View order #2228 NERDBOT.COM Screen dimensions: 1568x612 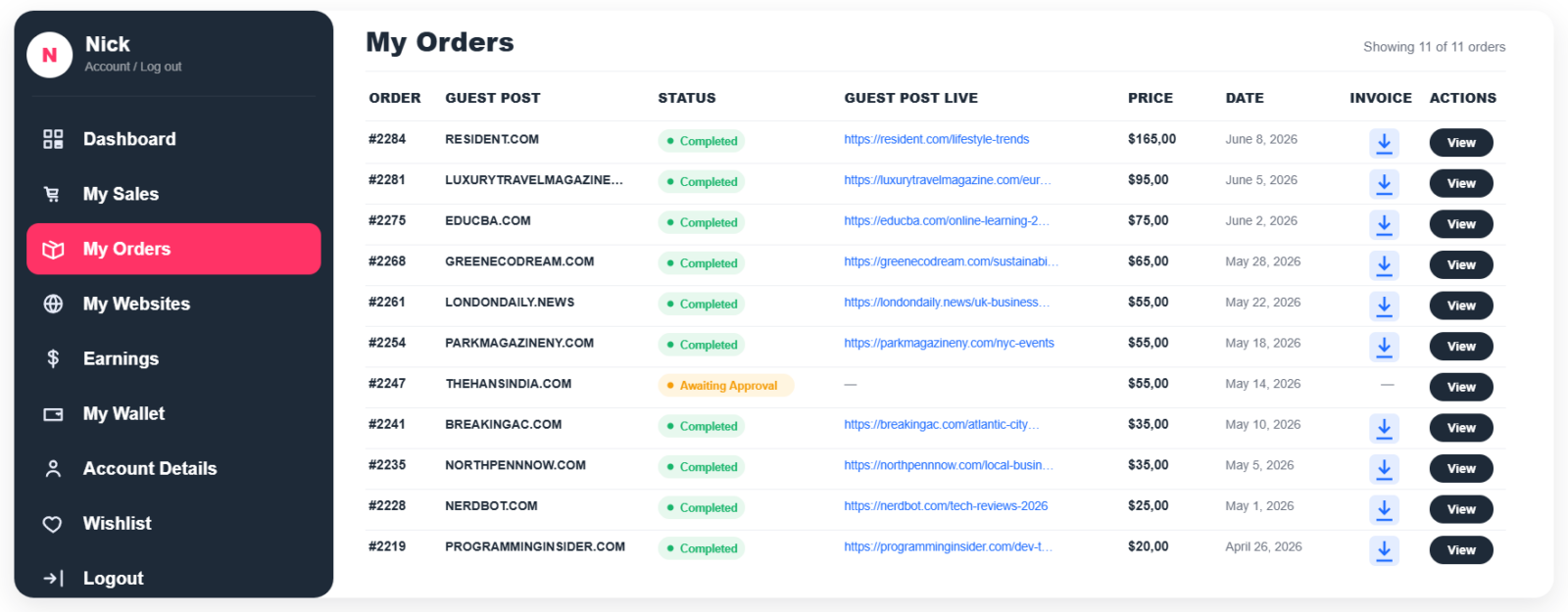tap(1461, 509)
